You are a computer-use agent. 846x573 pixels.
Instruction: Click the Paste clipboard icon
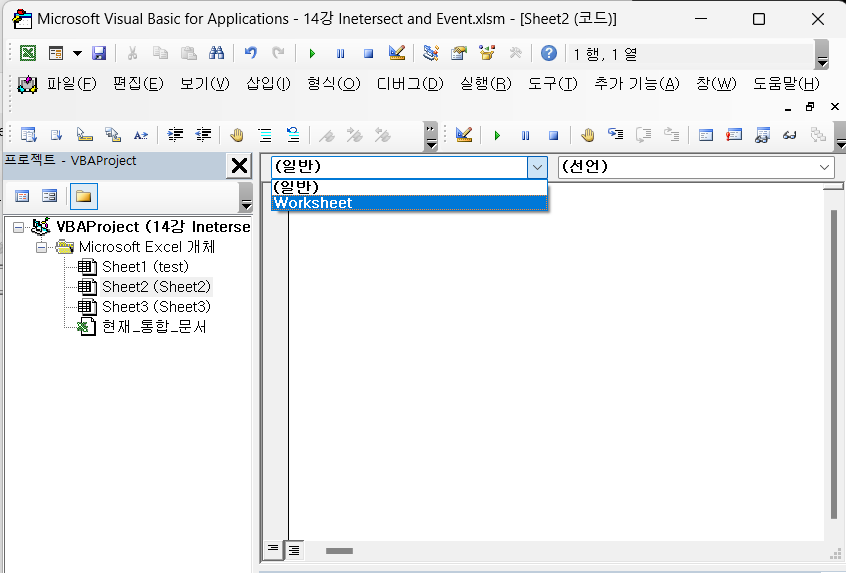pos(188,53)
